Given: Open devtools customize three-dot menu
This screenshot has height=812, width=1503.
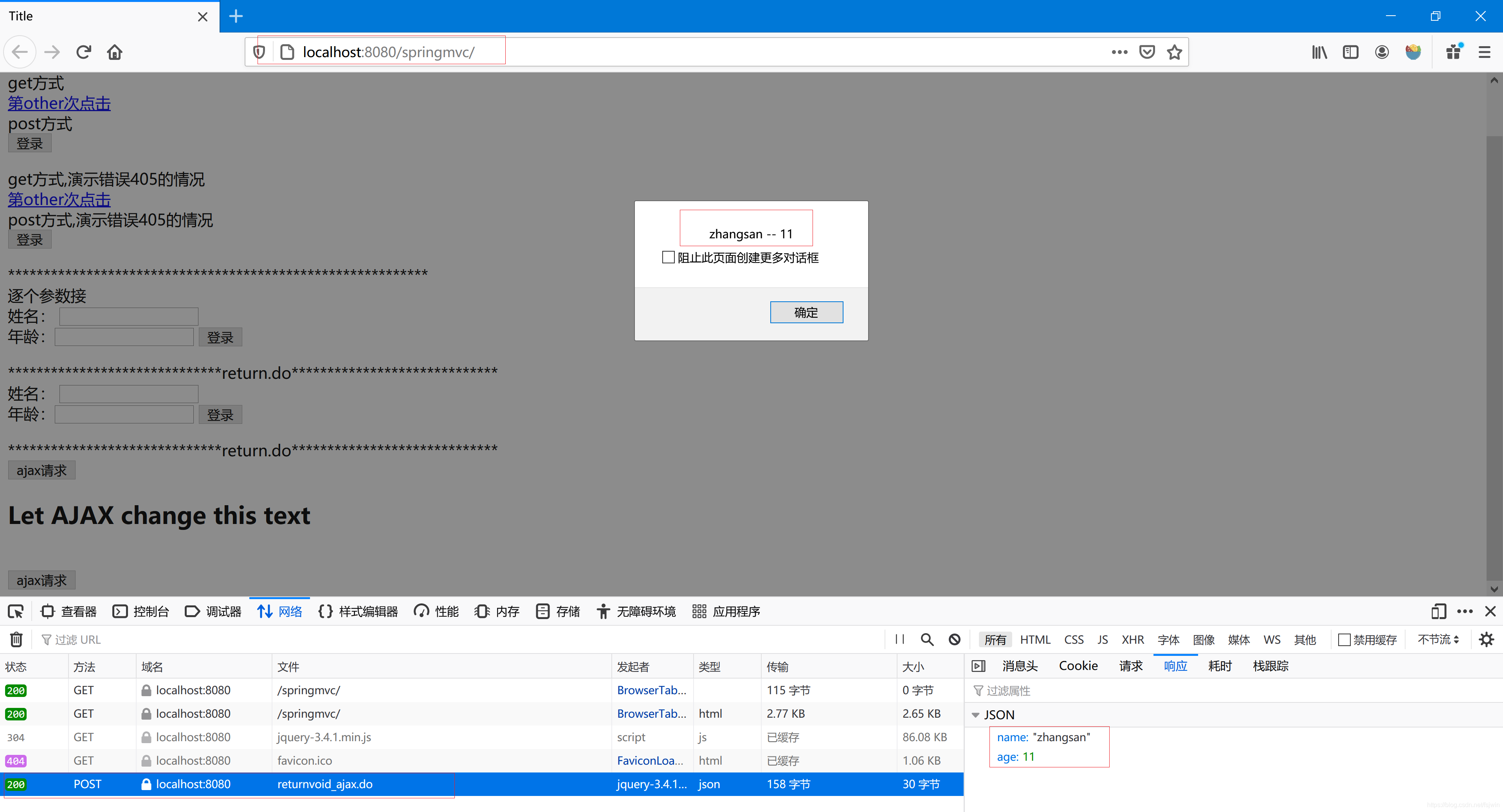Looking at the screenshot, I should [x=1465, y=611].
